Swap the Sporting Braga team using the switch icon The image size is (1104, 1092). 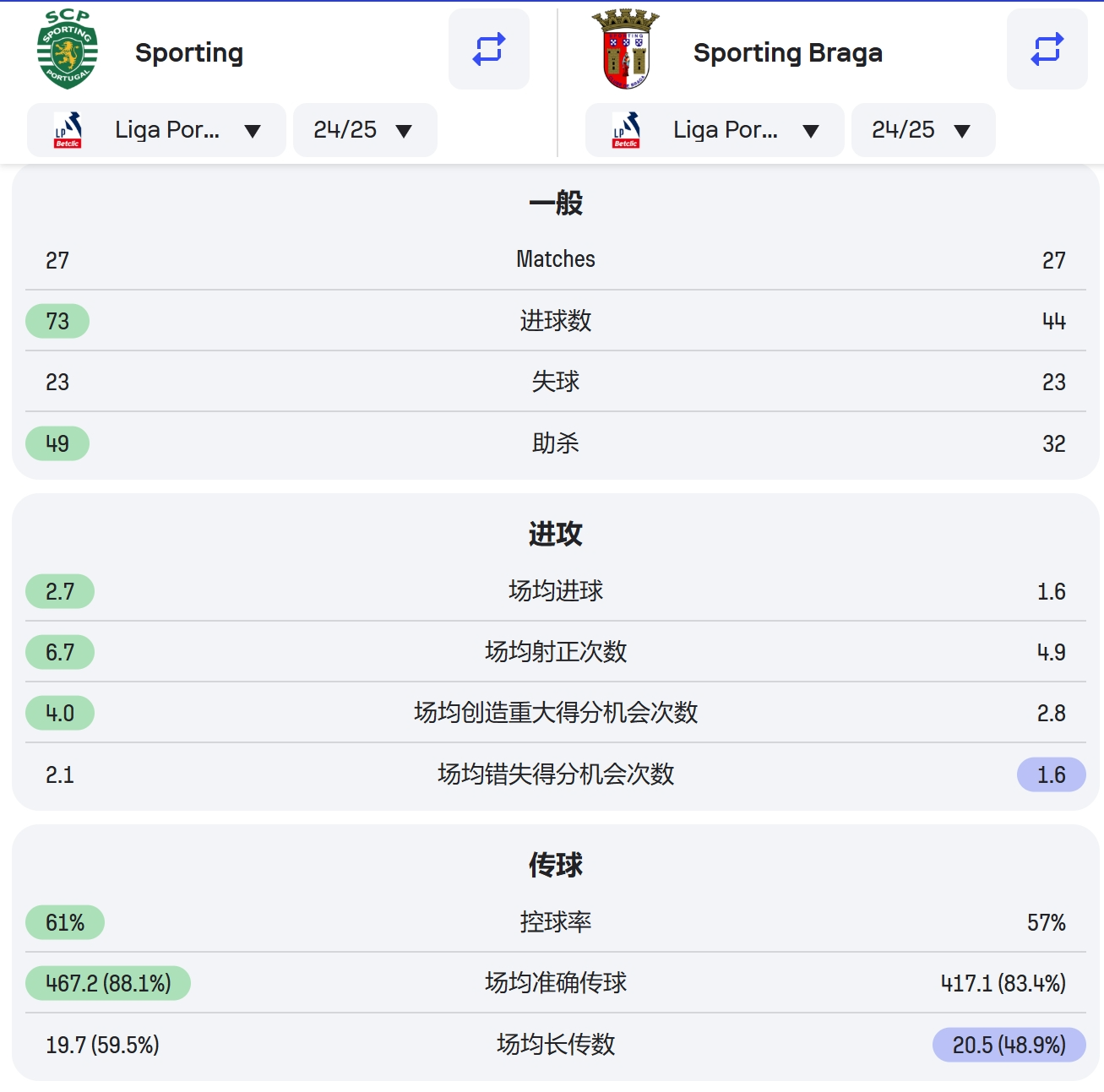pos(1047,49)
